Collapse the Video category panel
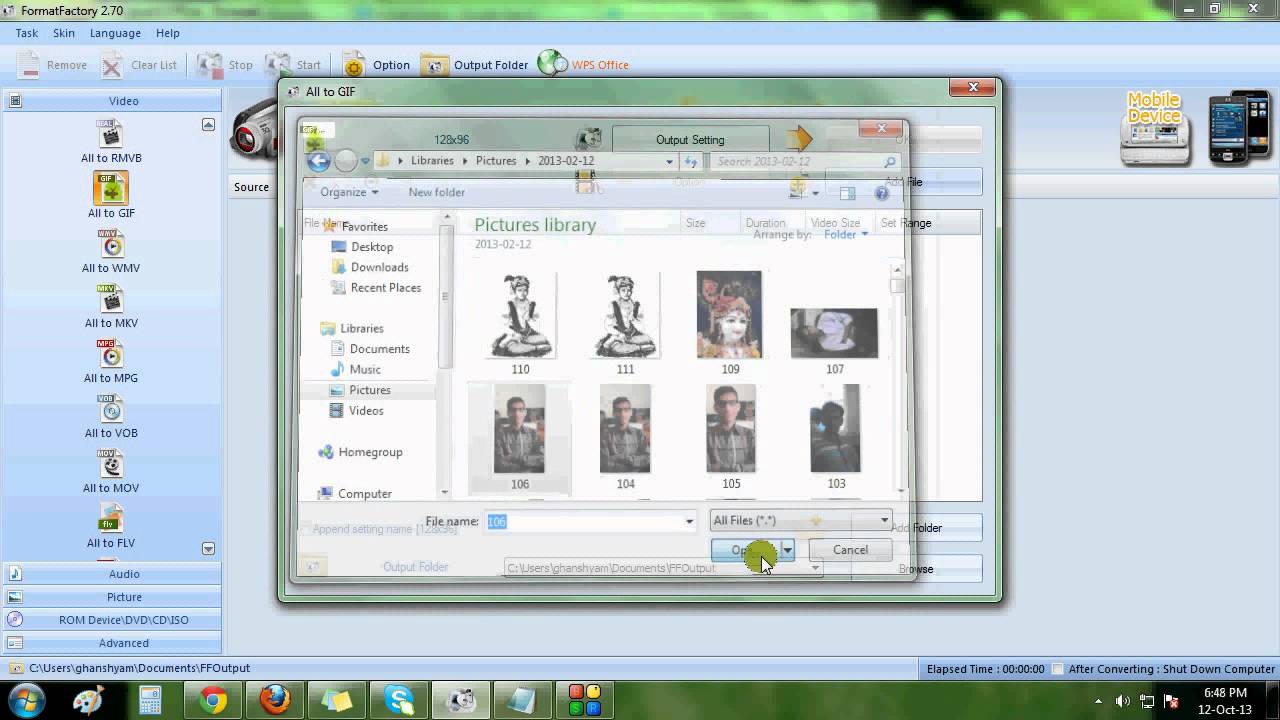 112,101
